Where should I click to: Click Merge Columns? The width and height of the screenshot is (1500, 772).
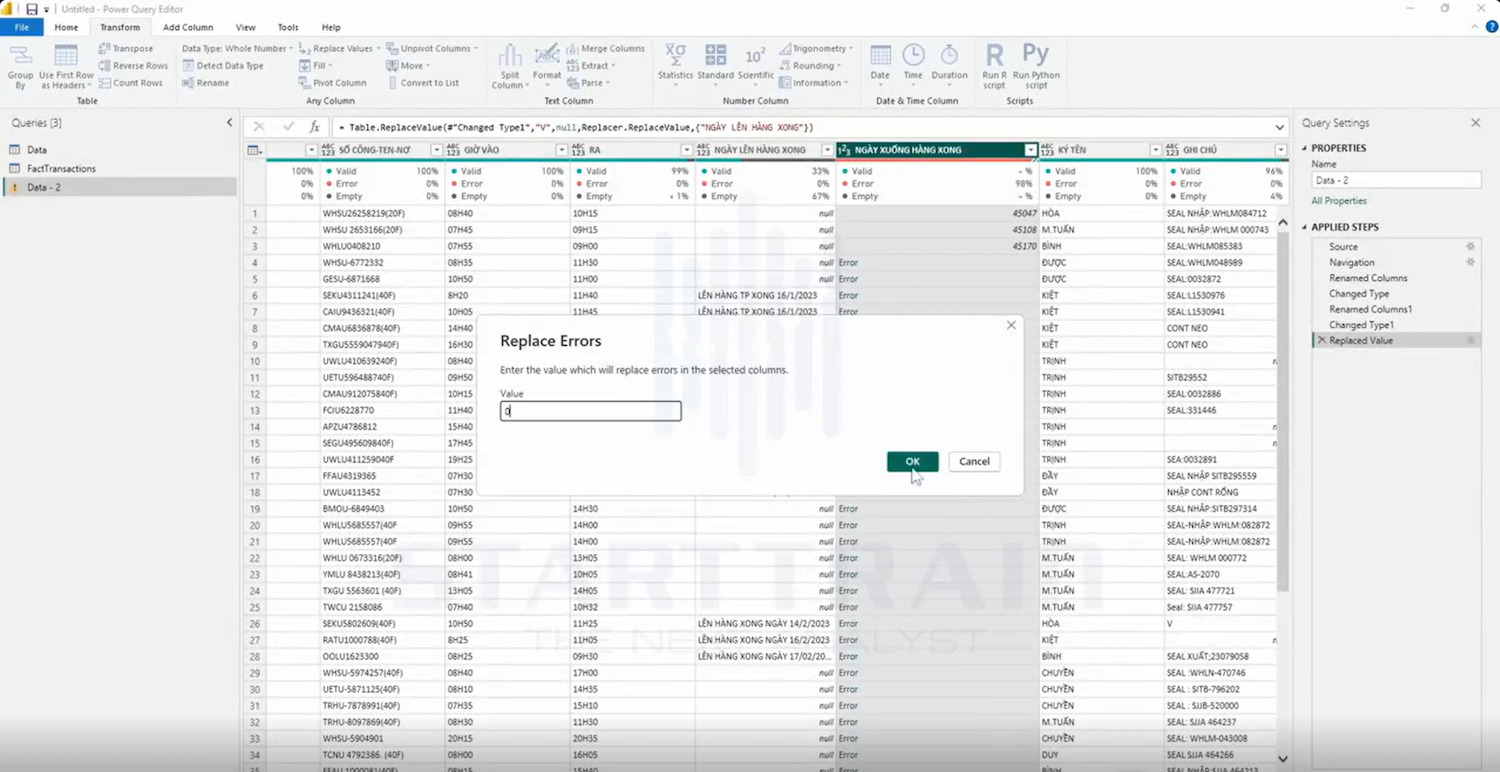606,48
